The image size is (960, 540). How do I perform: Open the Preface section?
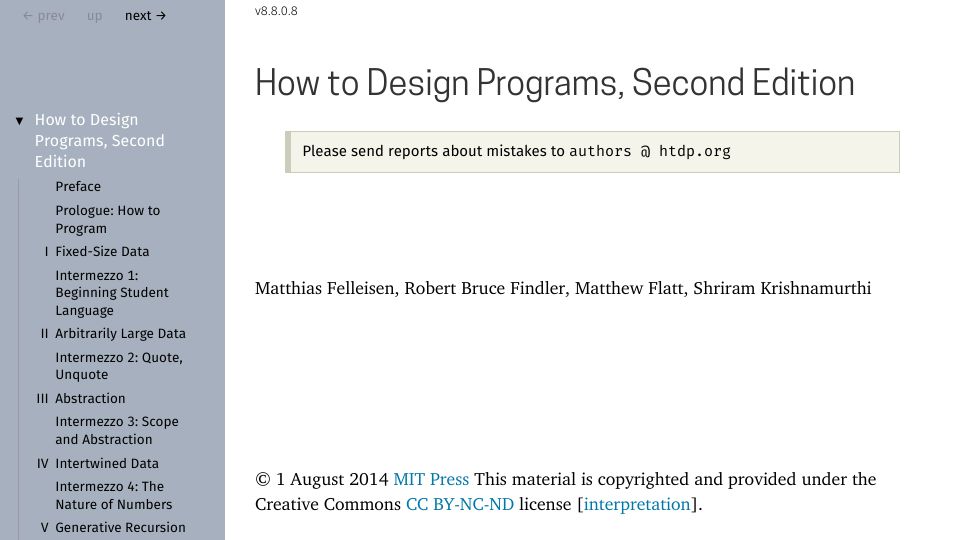78,186
